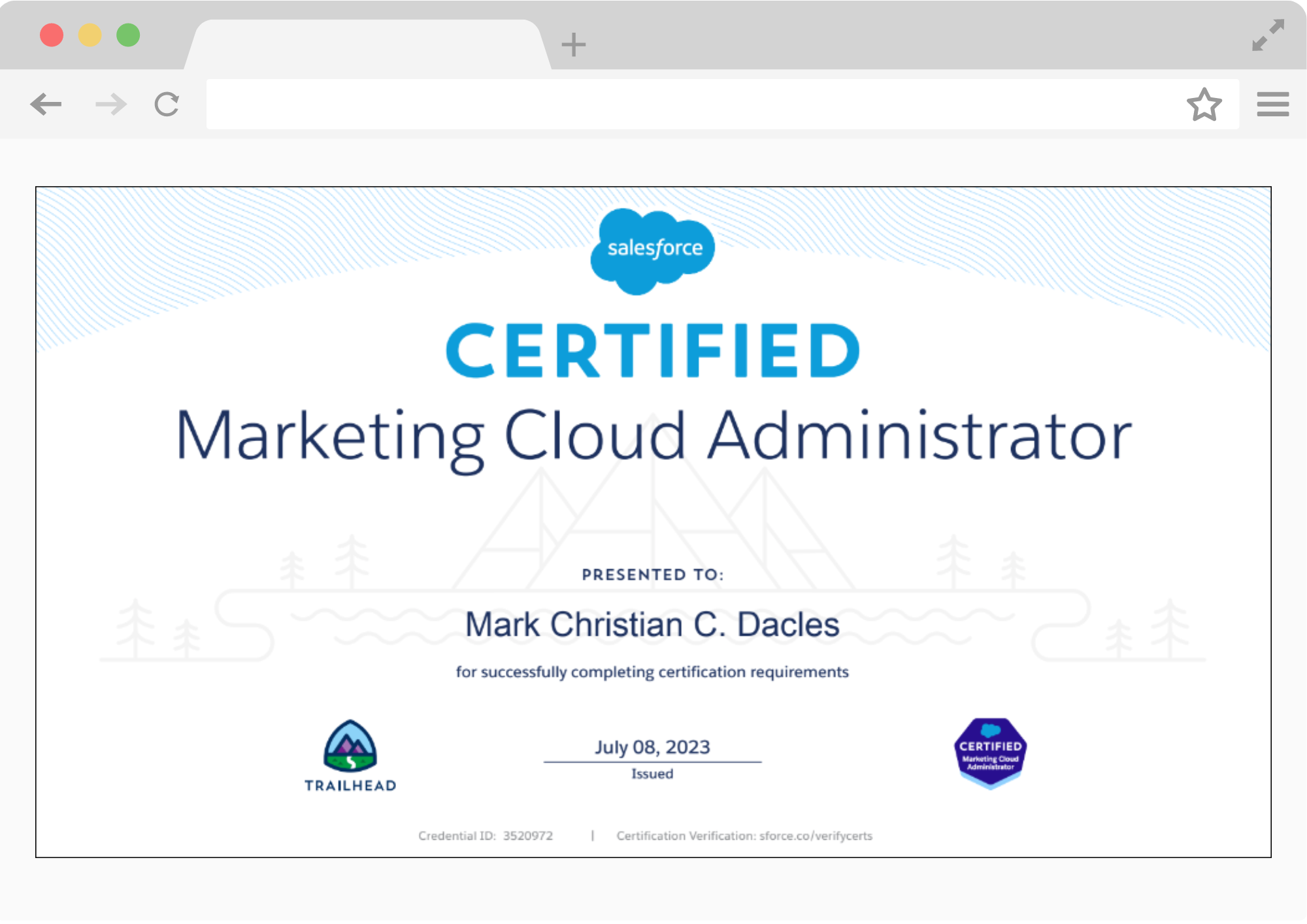Select the empty browser tab
This screenshot has width=1307, height=924.
(367, 44)
